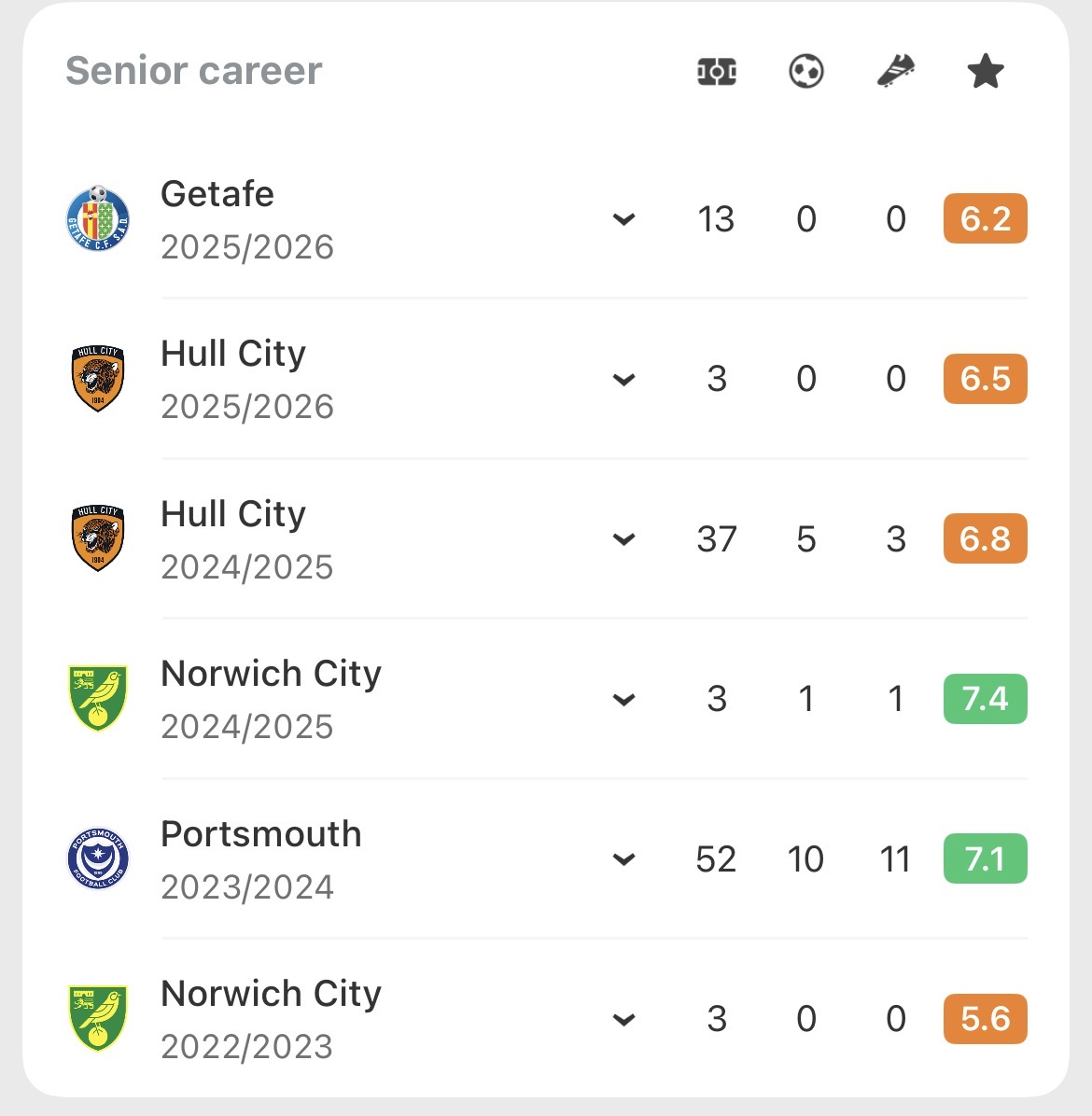Viewport: 1092px width, 1116px height.
Task: Open the Getafe team name link
Action: [217, 193]
